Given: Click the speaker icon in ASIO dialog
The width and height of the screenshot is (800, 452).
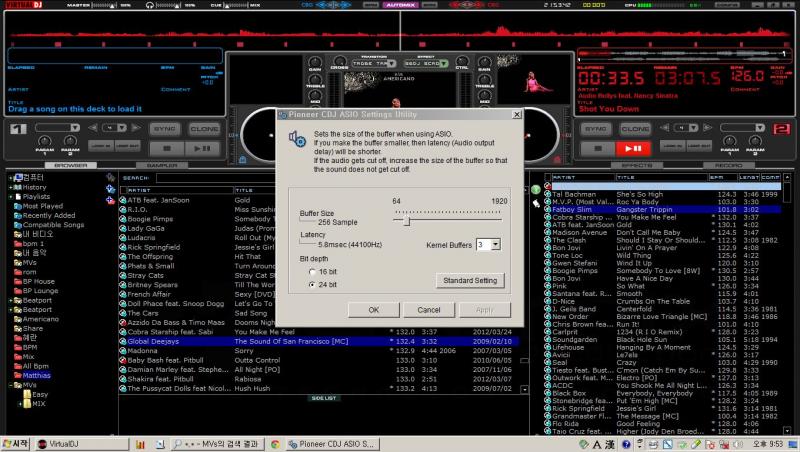Looking at the screenshot, I should point(297,139).
